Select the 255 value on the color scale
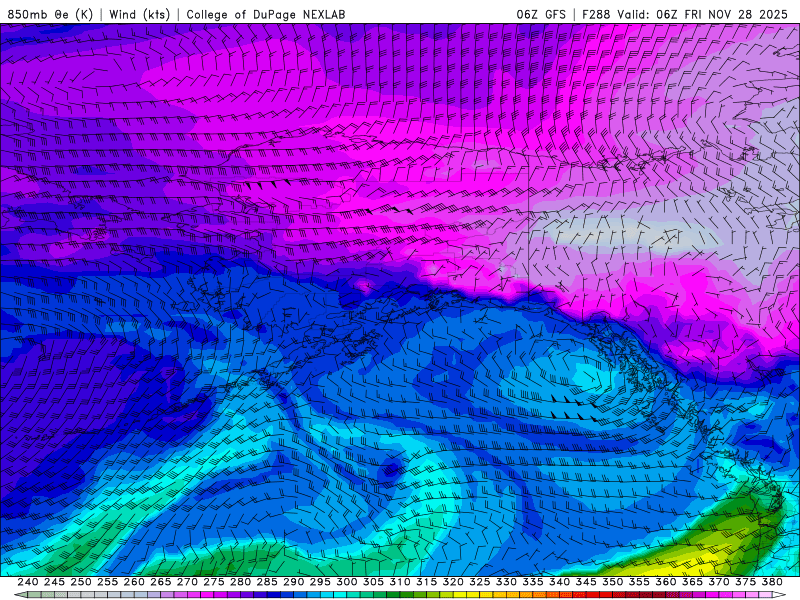This screenshot has height=600, width=800. tap(107, 582)
